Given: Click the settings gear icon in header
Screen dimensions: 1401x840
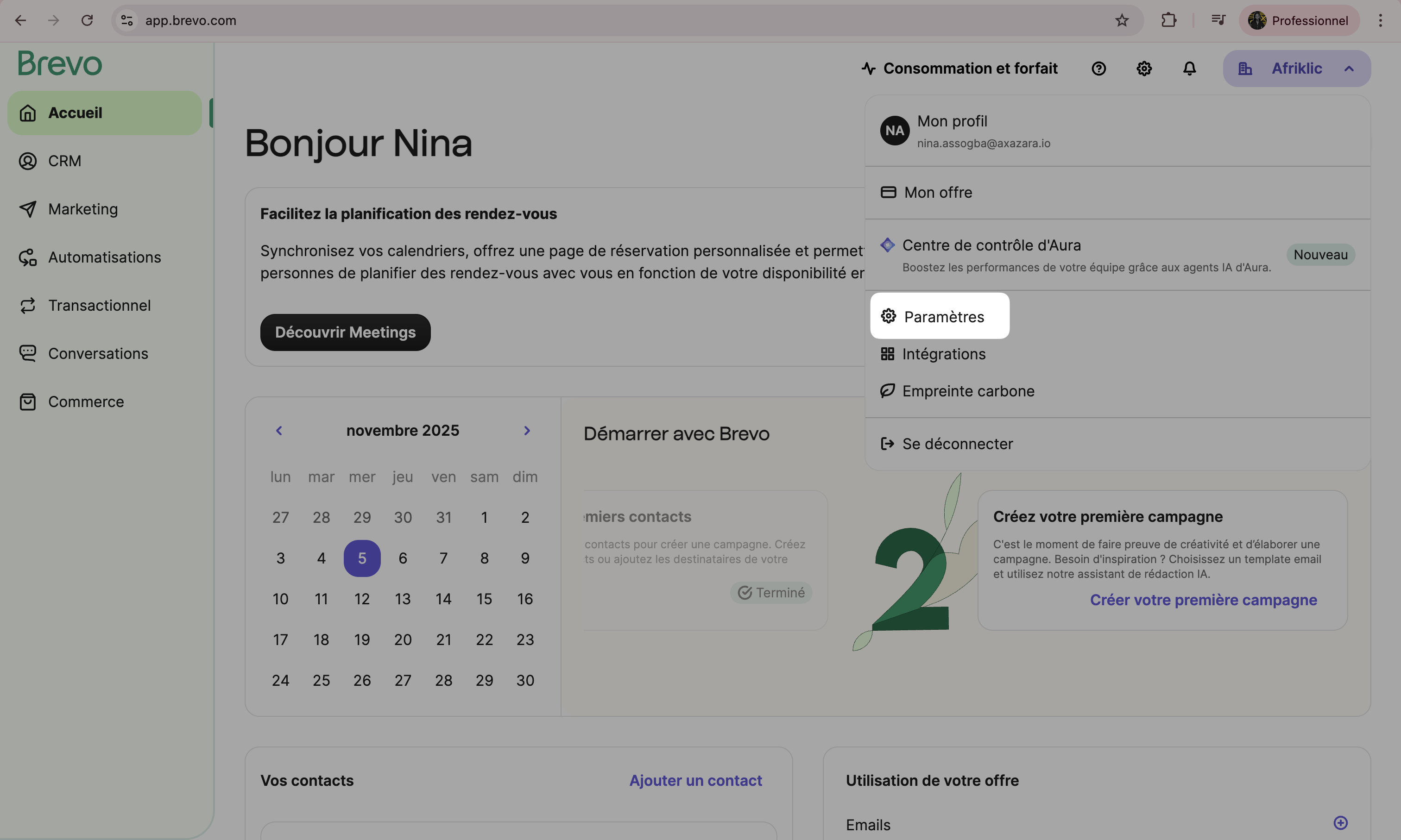Looking at the screenshot, I should point(1144,69).
